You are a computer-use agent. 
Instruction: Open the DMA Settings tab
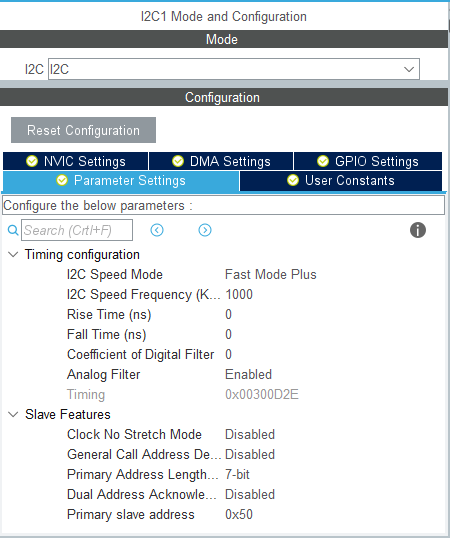coord(221,161)
